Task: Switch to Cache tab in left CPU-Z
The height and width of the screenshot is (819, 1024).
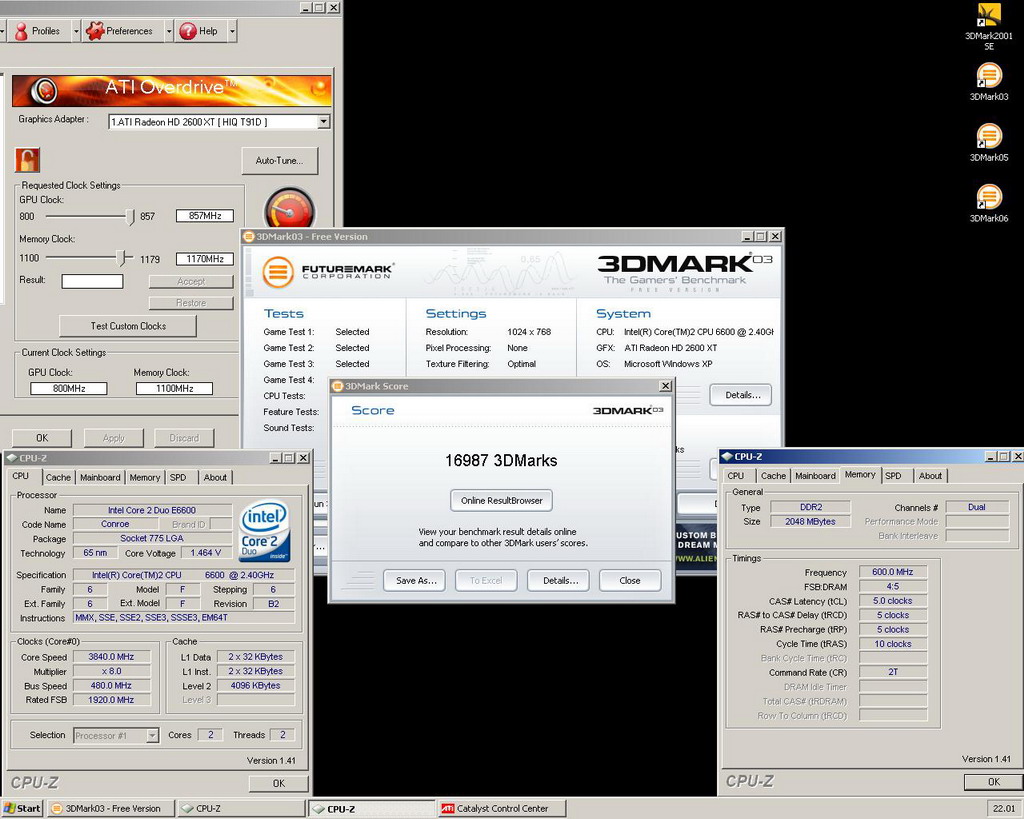Action: [x=58, y=477]
